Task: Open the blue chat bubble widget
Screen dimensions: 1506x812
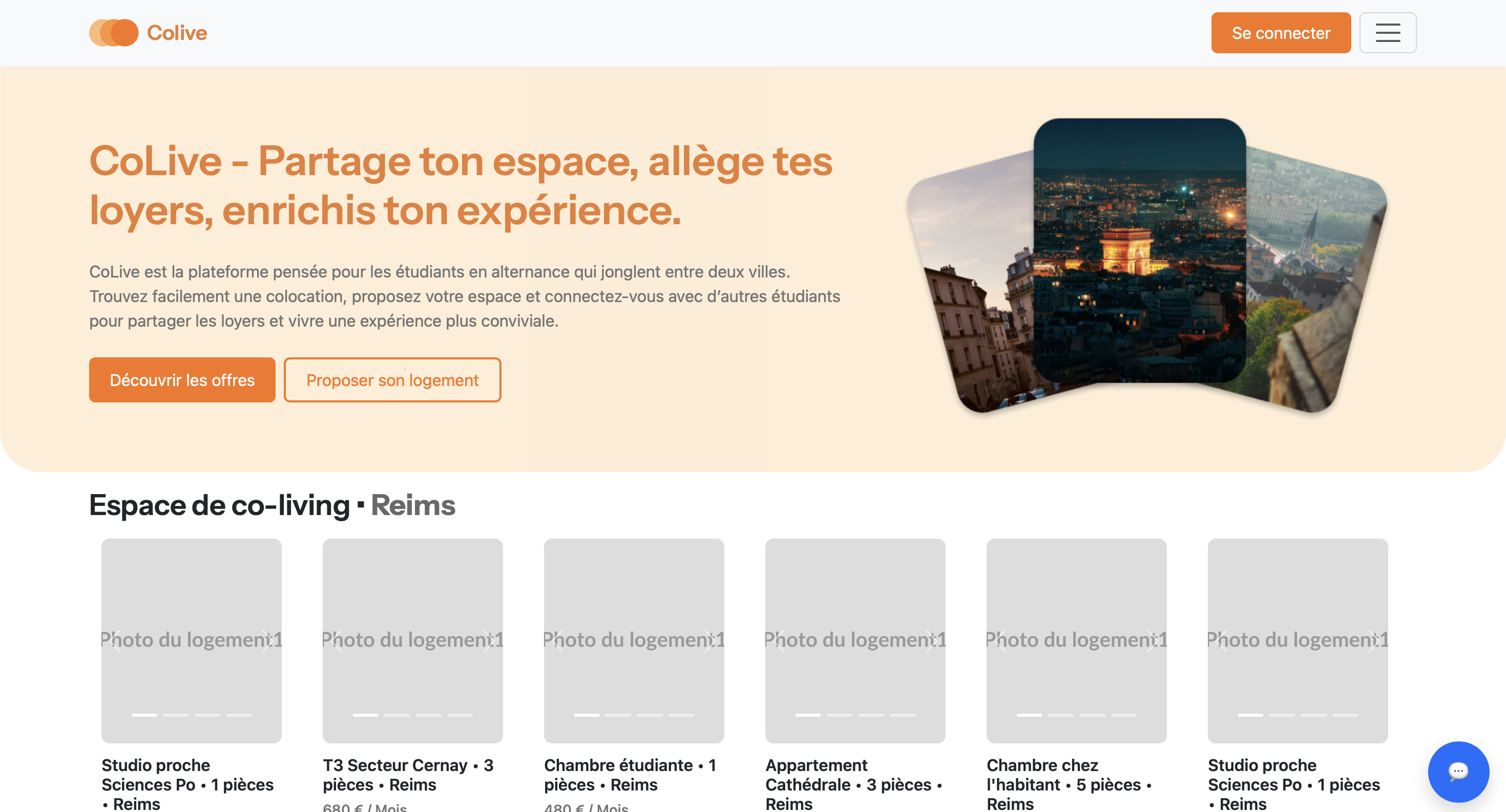Action: (x=1458, y=771)
